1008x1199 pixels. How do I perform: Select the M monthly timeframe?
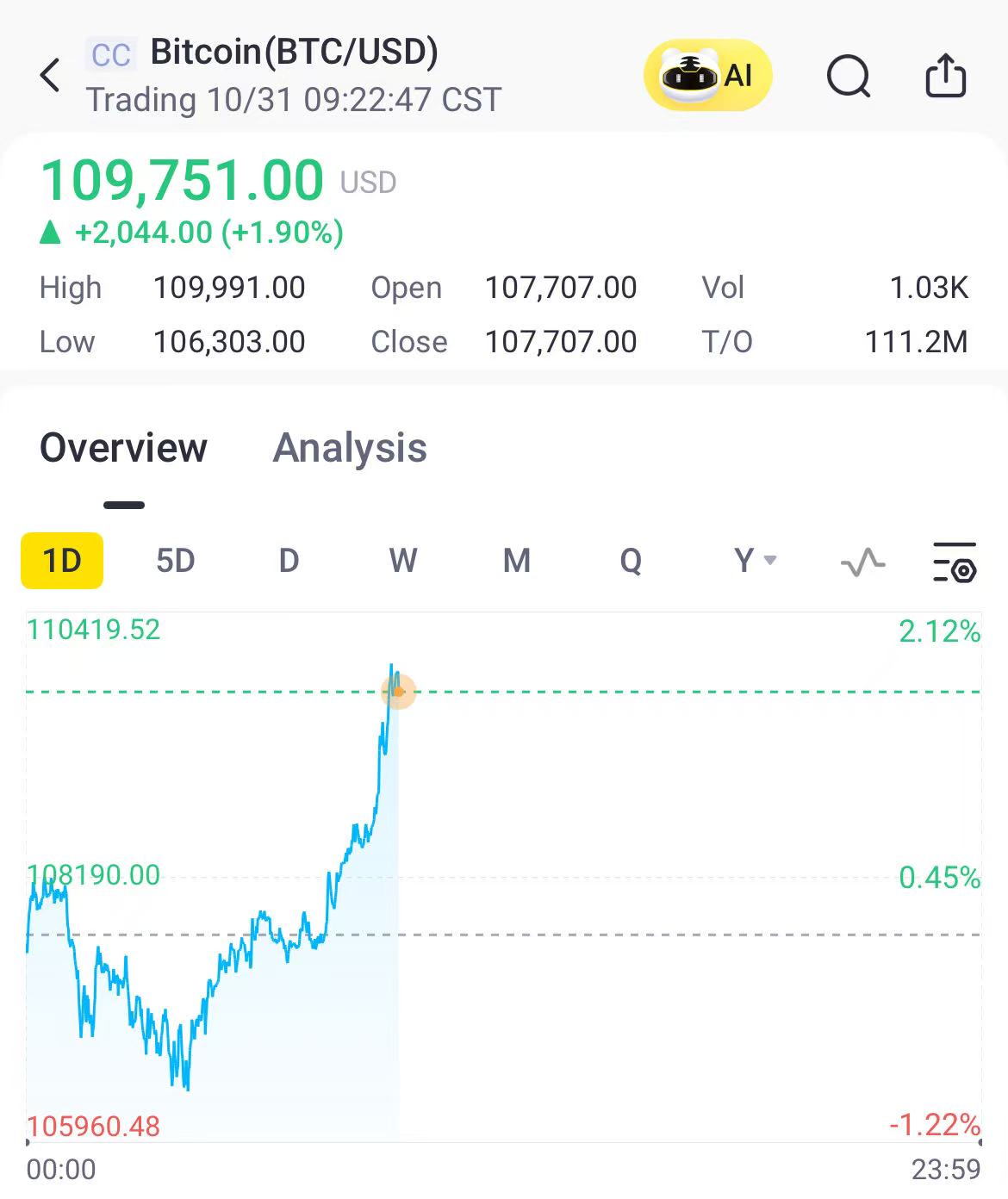click(516, 561)
